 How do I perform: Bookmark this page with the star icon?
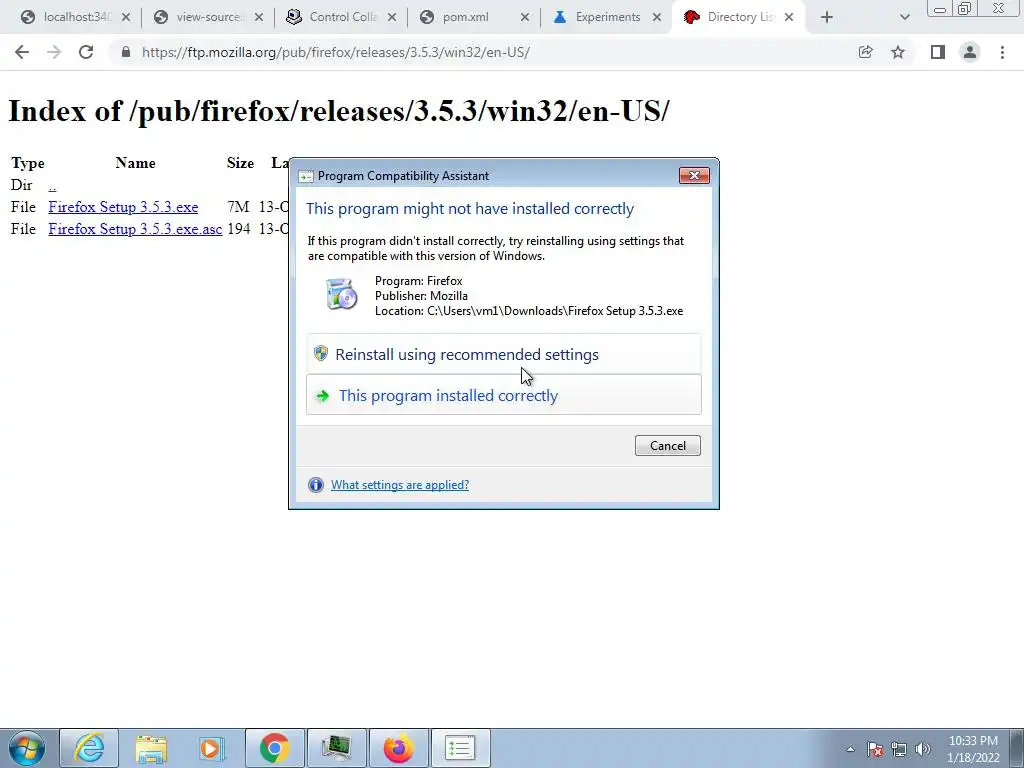coord(898,52)
